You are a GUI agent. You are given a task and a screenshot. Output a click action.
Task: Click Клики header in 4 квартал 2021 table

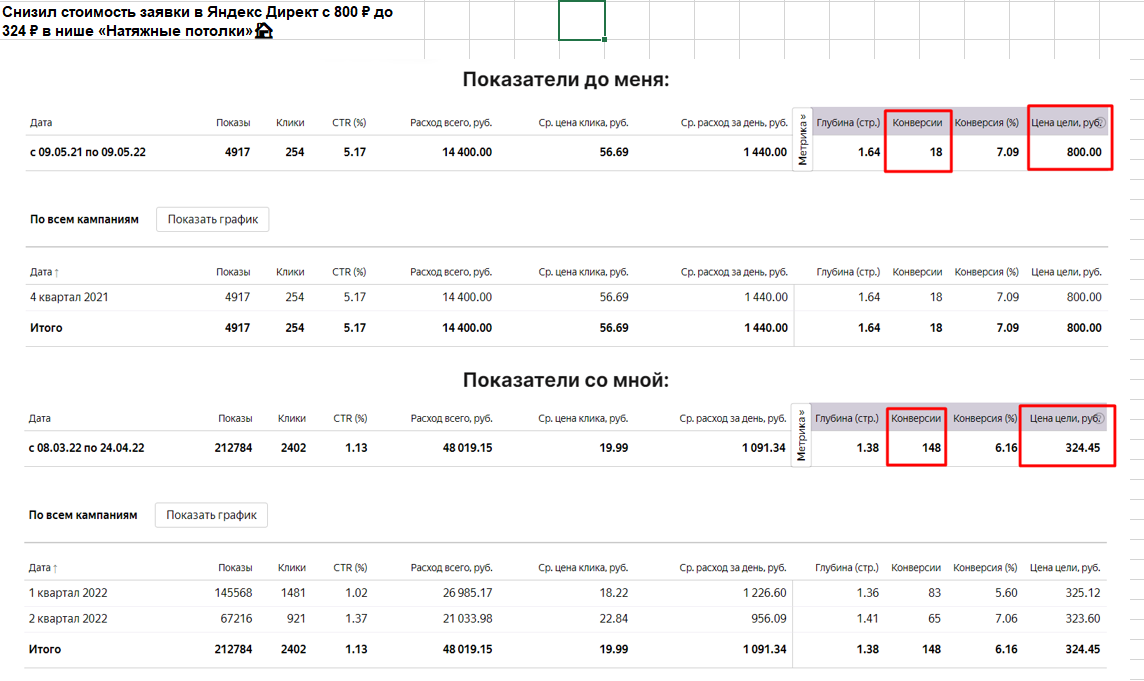point(290,272)
